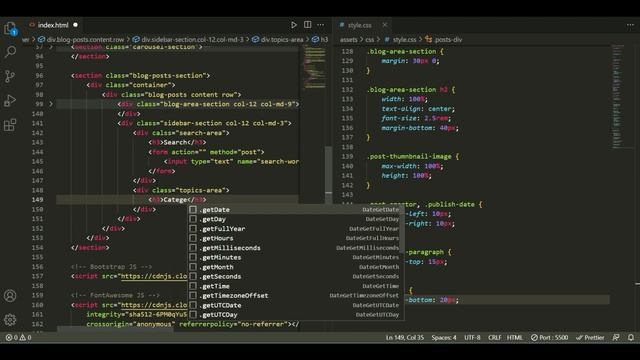Select .getDate suggestion
Screen dimensions: 640x360
296,209
